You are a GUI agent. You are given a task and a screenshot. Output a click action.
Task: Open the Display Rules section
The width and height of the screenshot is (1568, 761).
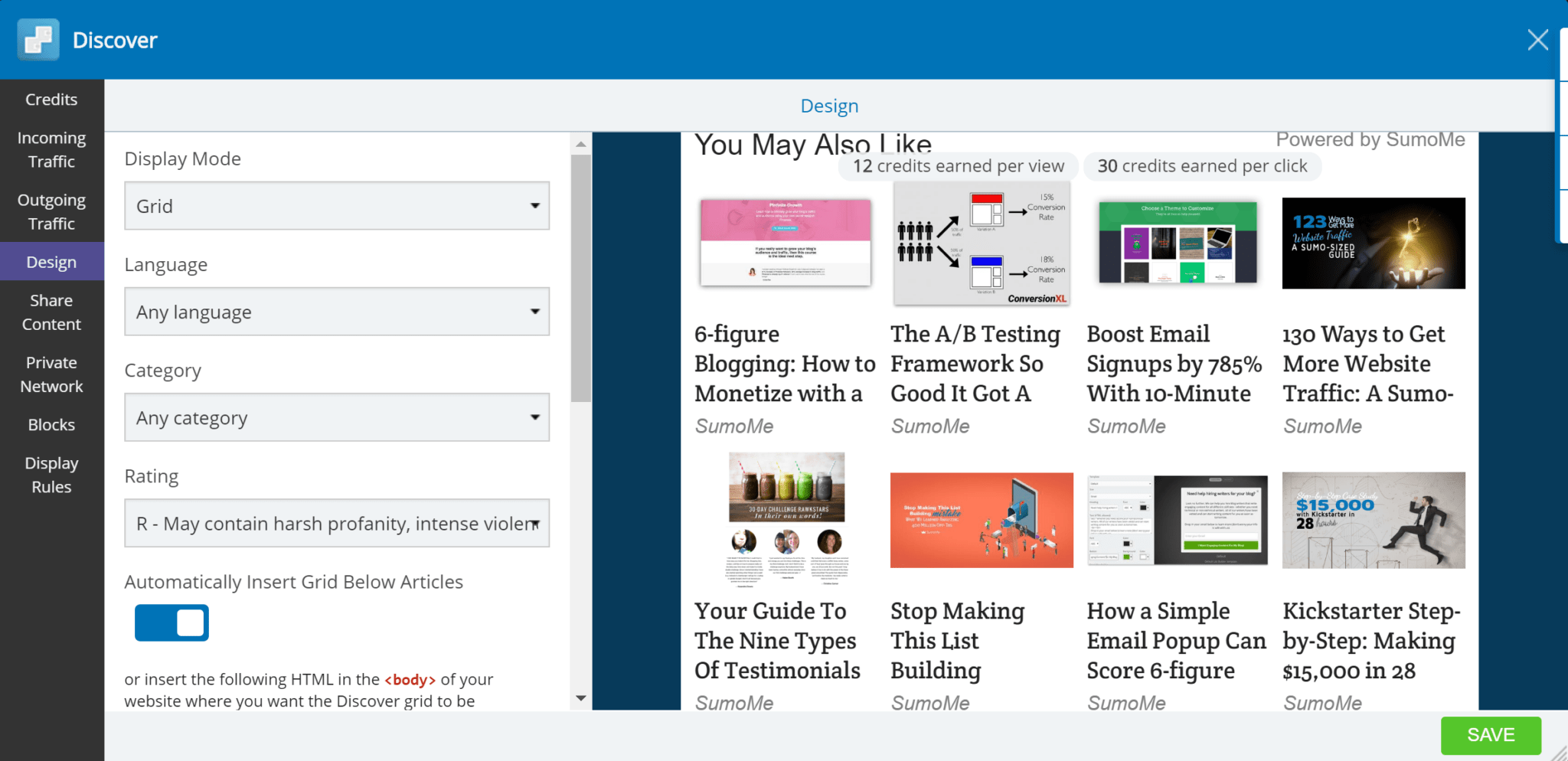[x=51, y=475]
